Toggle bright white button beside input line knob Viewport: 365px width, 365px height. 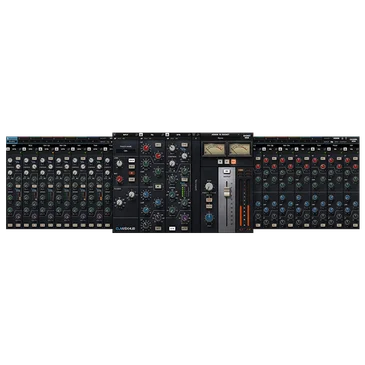click(132, 160)
